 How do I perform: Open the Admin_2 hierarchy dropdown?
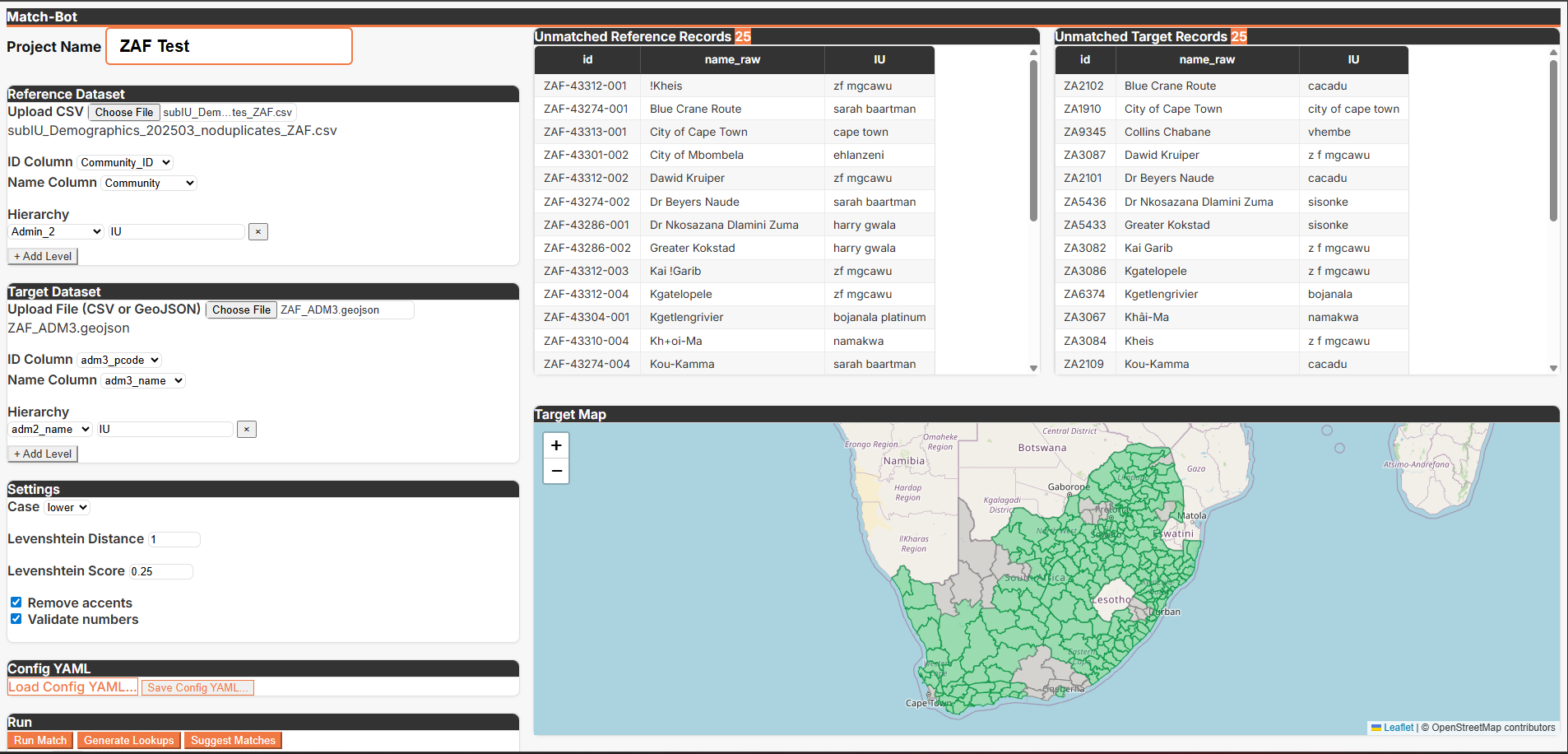tap(56, 232)
